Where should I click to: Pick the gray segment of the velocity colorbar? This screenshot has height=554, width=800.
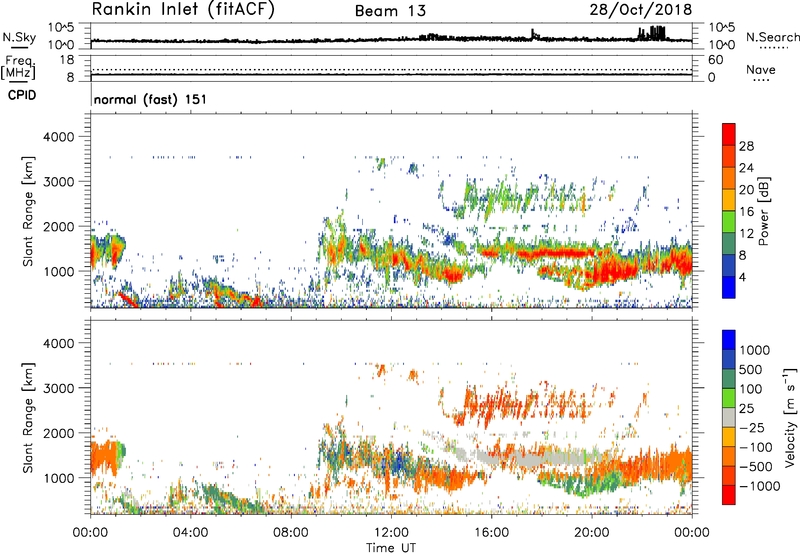[729, 417]
